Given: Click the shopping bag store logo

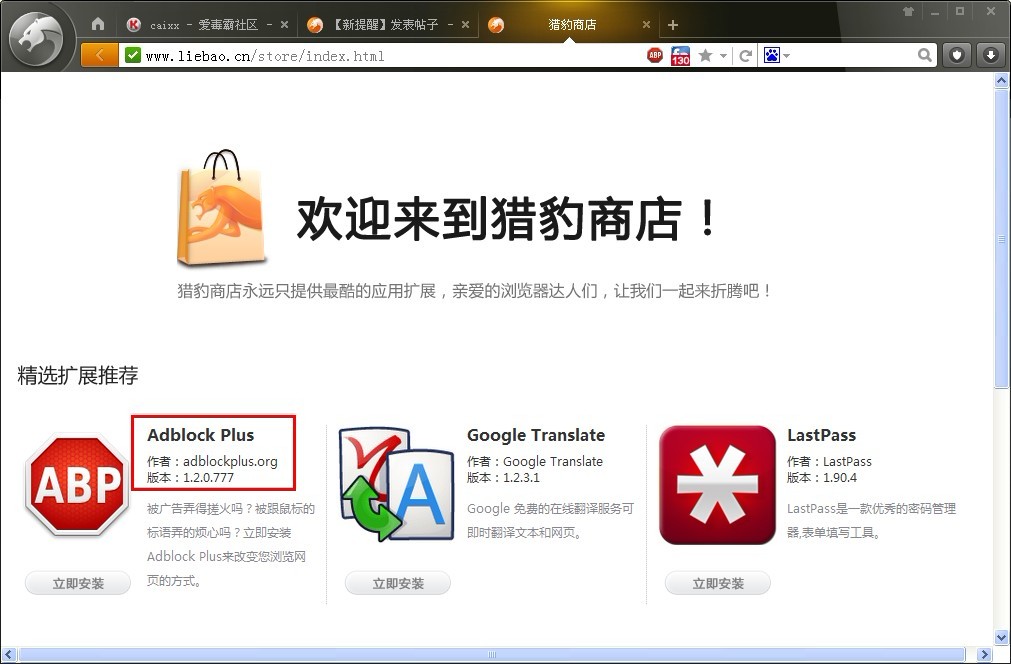Looking at the screenshot, I should (221, 208).
